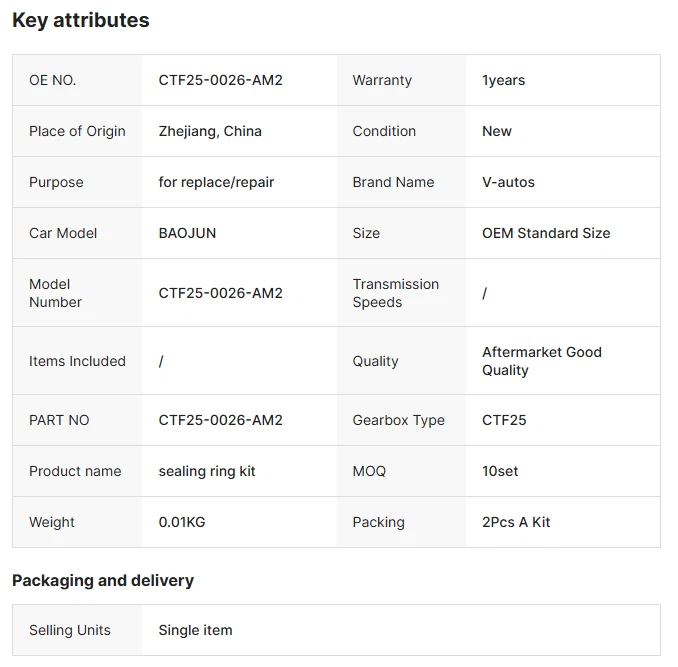Select the Condition value New

point(497,131)
